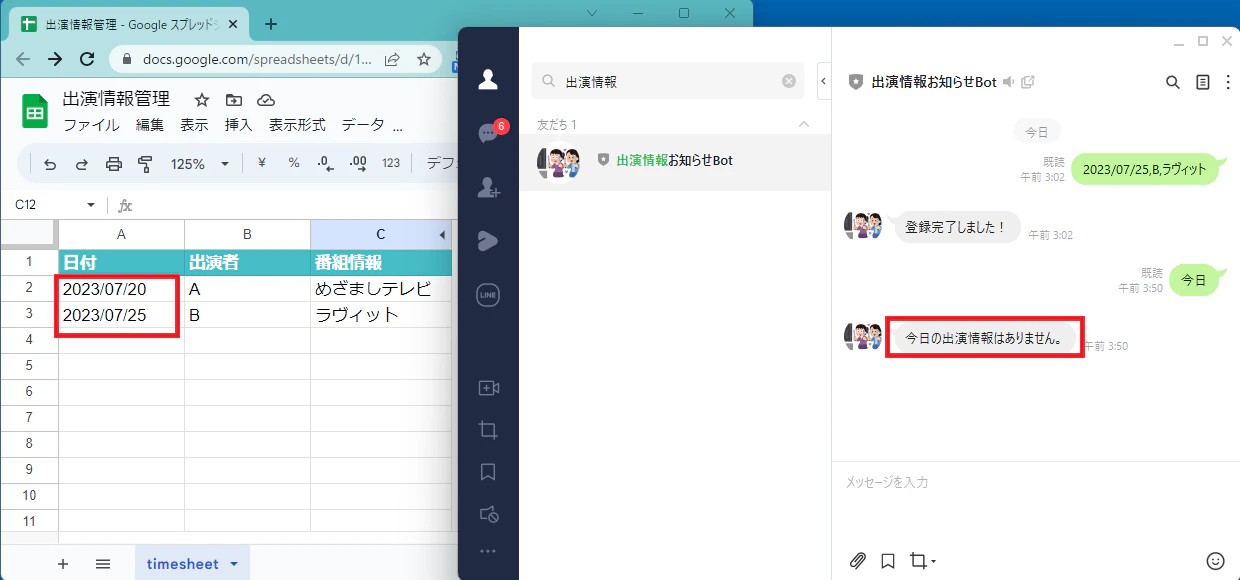The width and height of the screenshot is (1240, 580).
Task: Clear the LINE search field text
Action: coord(789,82)
